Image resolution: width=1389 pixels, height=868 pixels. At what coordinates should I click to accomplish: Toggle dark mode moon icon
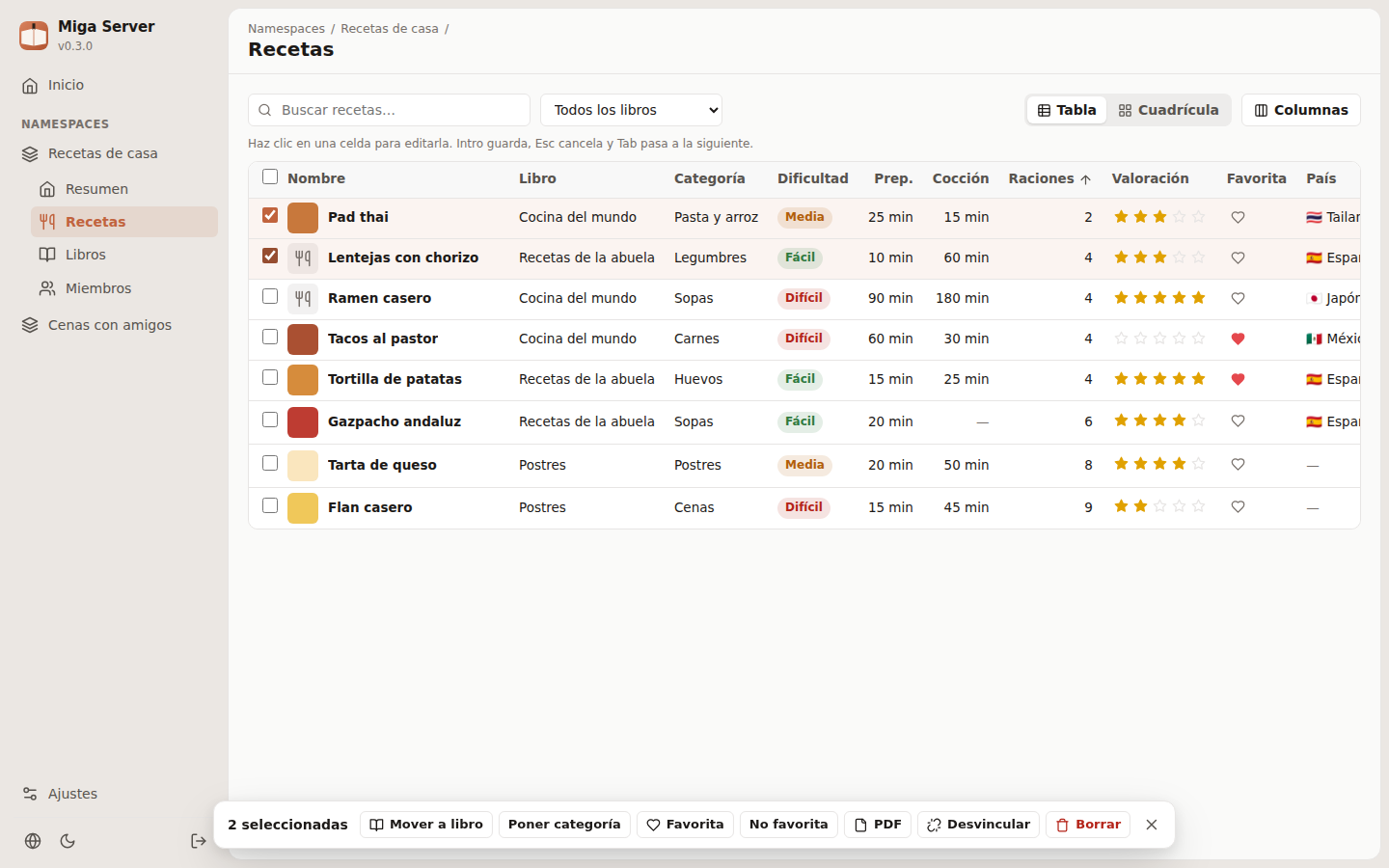(68, 841)
